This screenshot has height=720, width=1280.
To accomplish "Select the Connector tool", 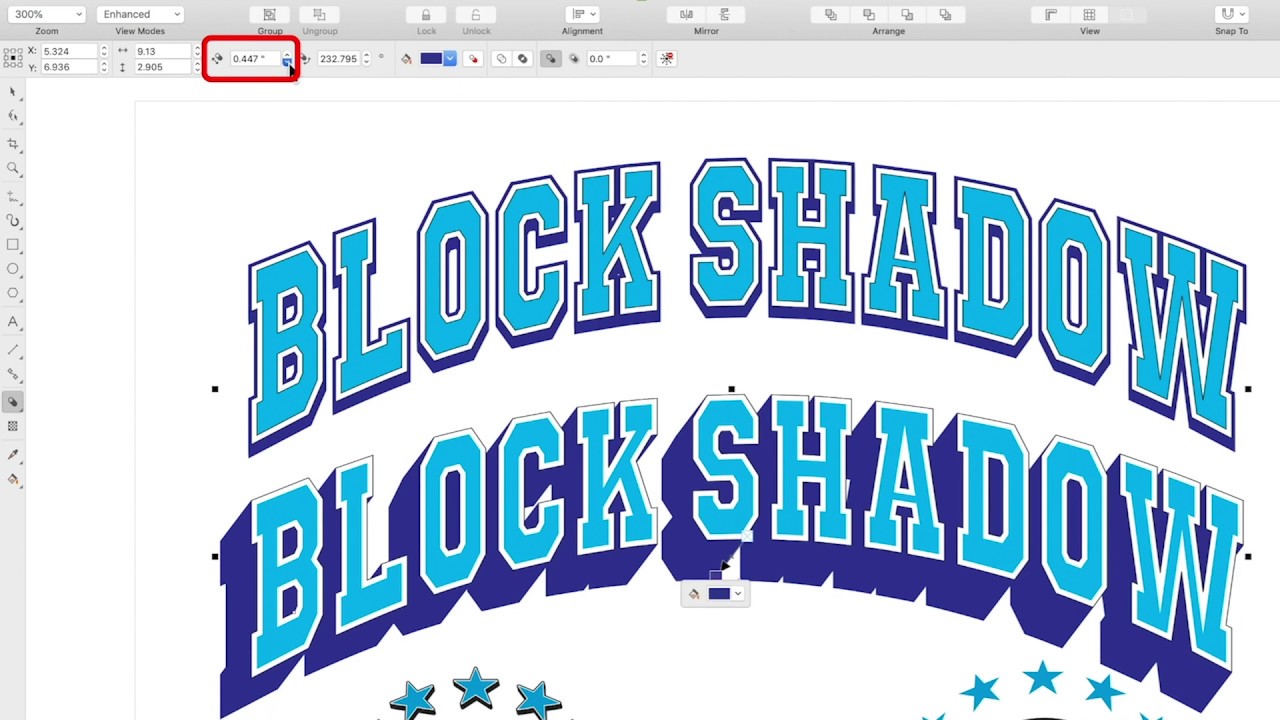I will pyautogui.click(x=13, y=374).
